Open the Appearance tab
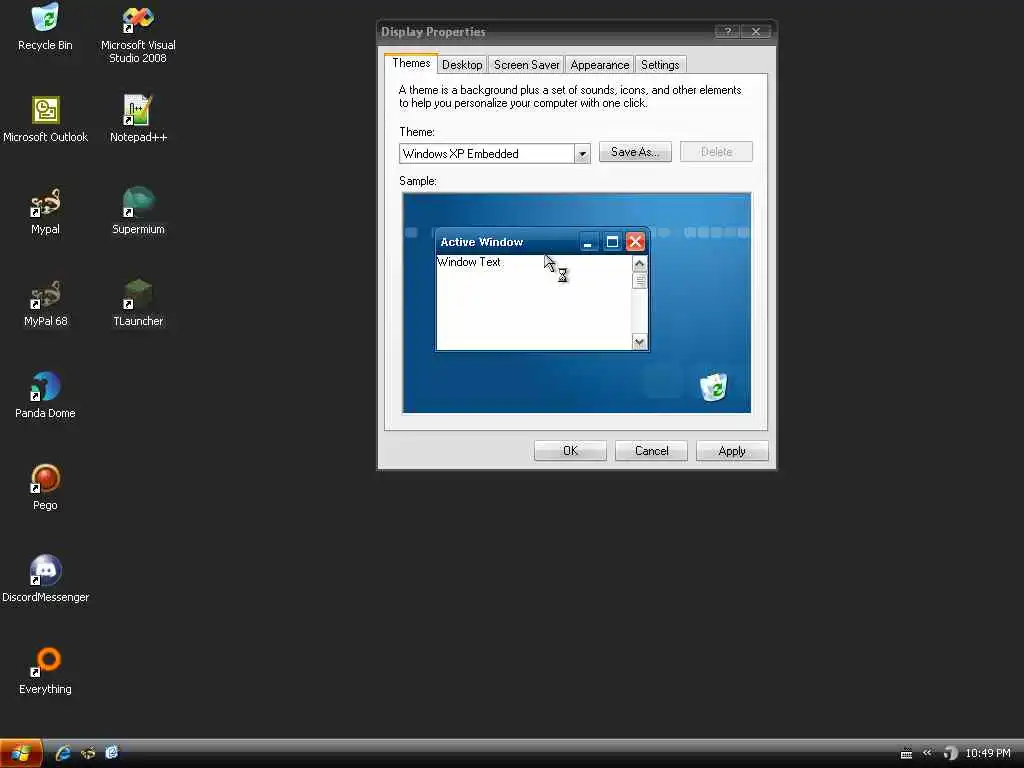Image resolution: width=1024 pixels, height=768 pixels. (600, 65)
